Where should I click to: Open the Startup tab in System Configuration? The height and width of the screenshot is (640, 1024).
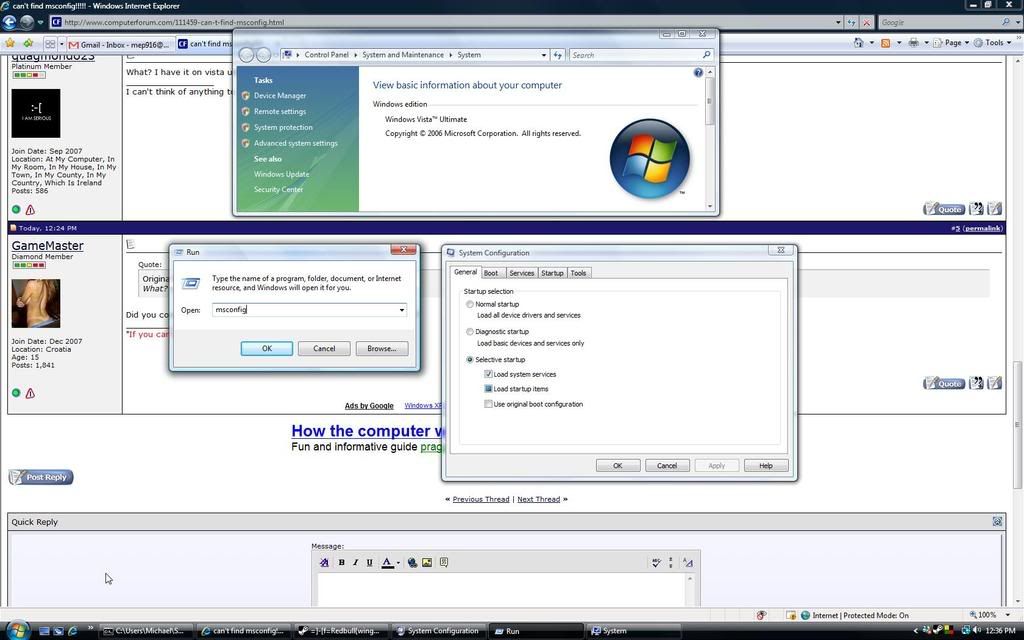552,273
